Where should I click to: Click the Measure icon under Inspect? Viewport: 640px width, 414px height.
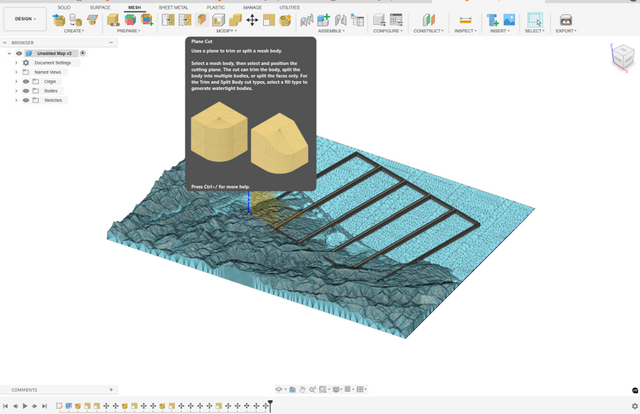[465, 19]
